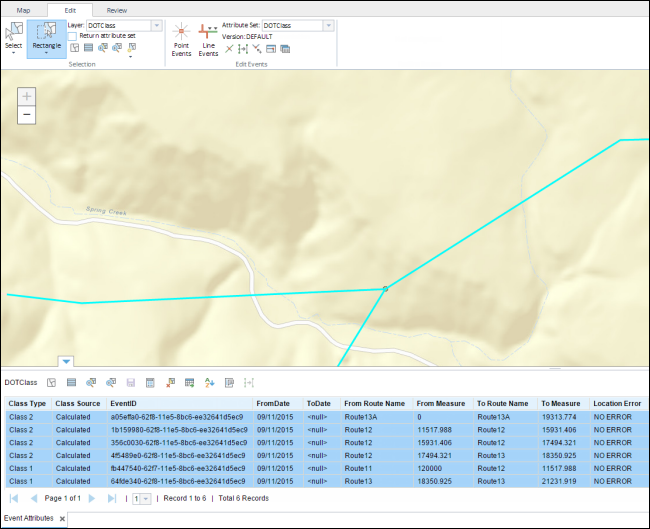Enable Return attribute set checkbox

pyautogui.click(x=74, y=35)
